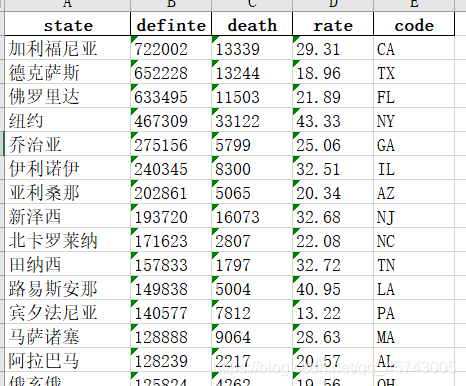
Task: Select the code cell TX
Action: [x=414, y=72]
